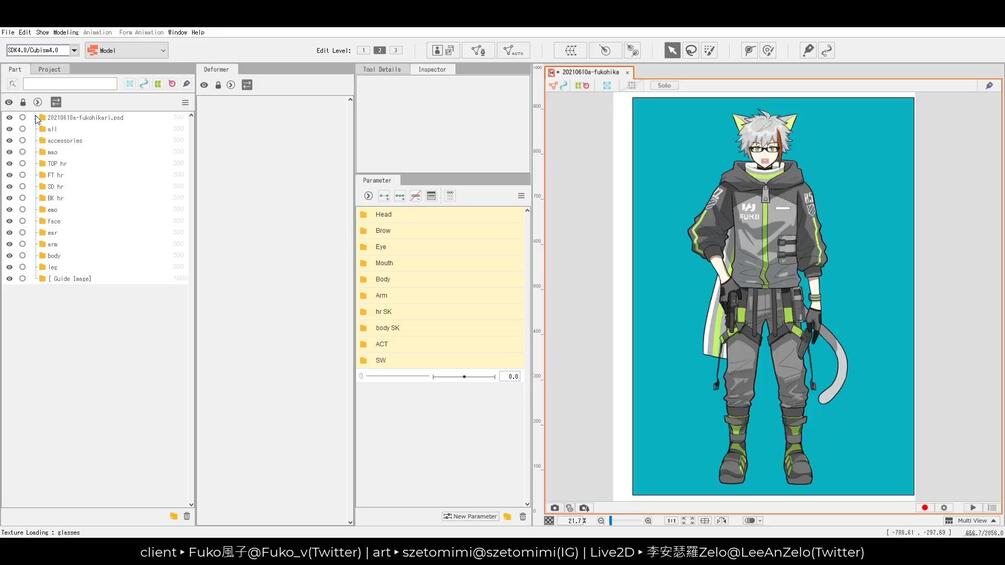Click the New Parameter button
The image size is (1005, 565).
[470, 516]
